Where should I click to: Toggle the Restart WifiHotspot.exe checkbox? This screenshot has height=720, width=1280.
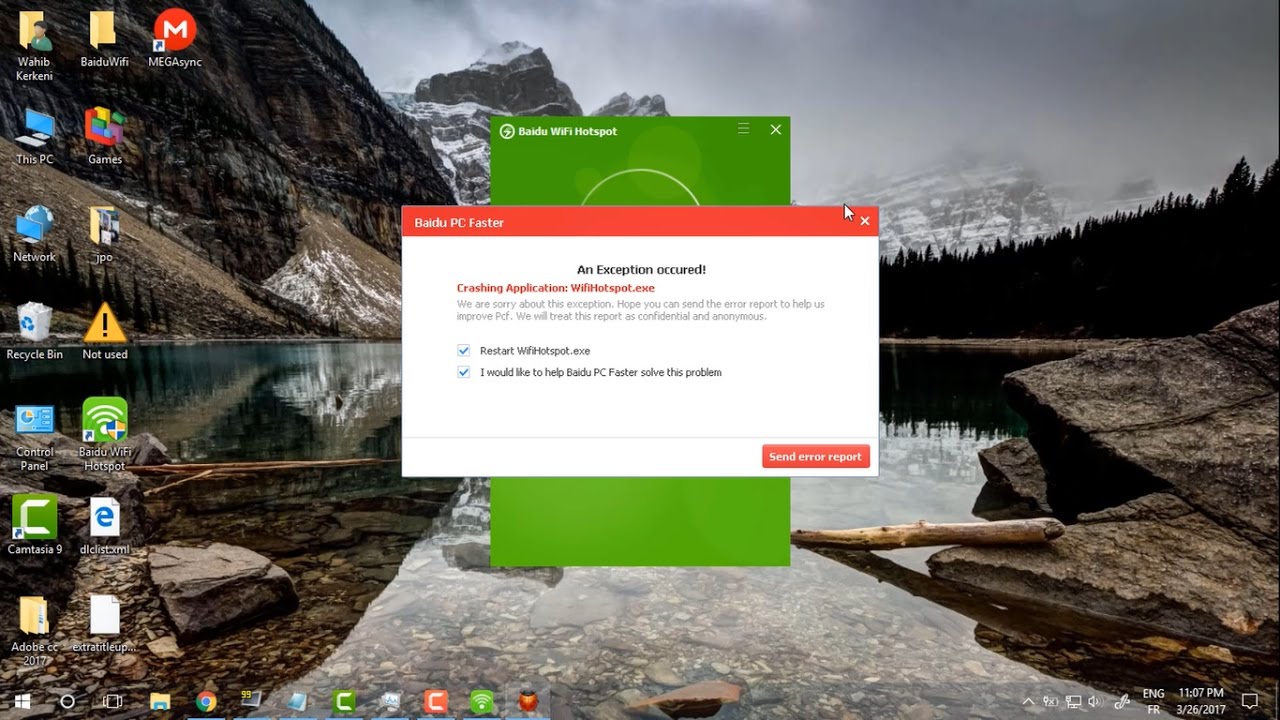pos(464,351)
